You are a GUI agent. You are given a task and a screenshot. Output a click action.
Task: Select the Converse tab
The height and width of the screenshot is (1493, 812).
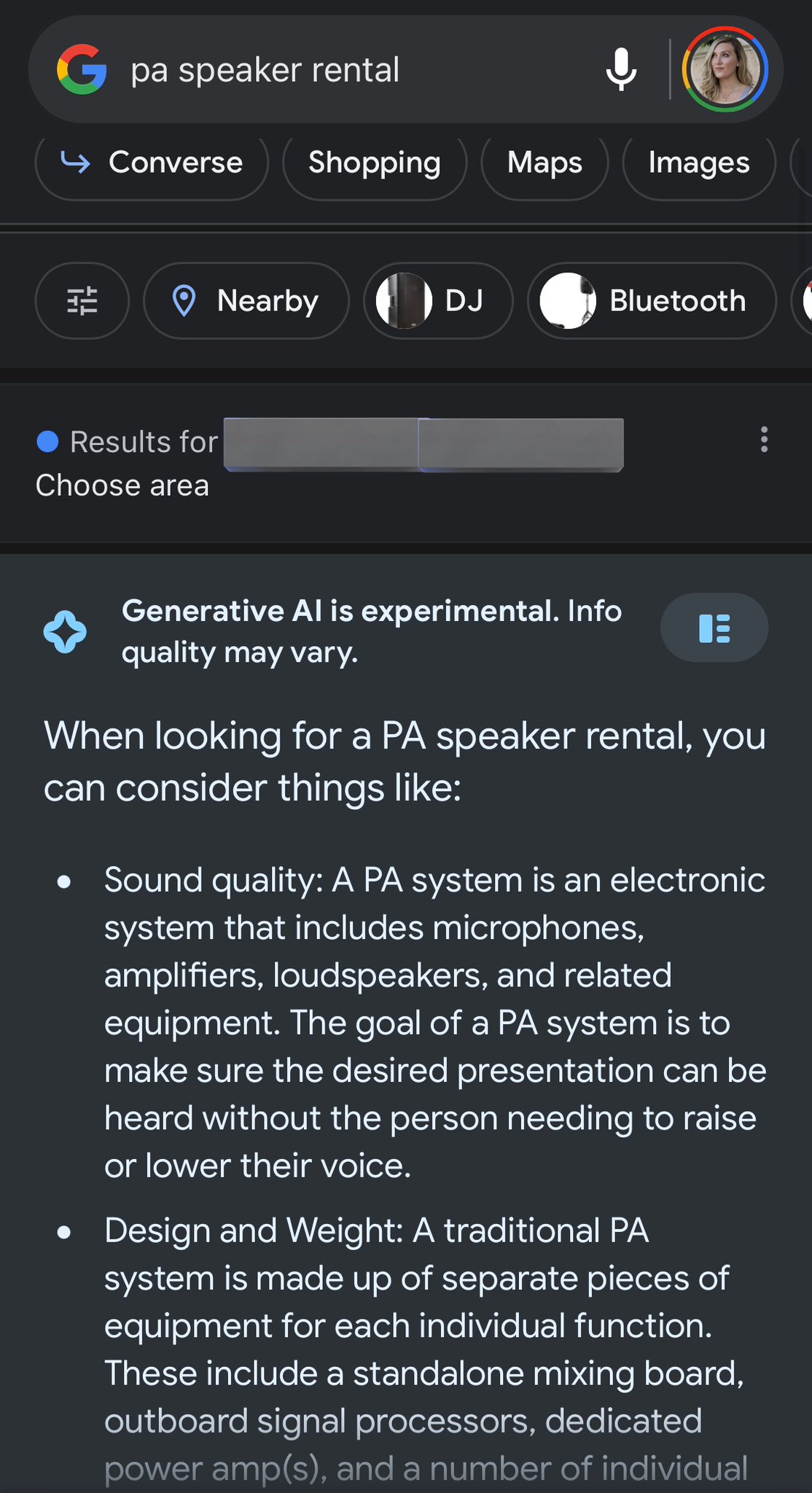tap(152, 163)
